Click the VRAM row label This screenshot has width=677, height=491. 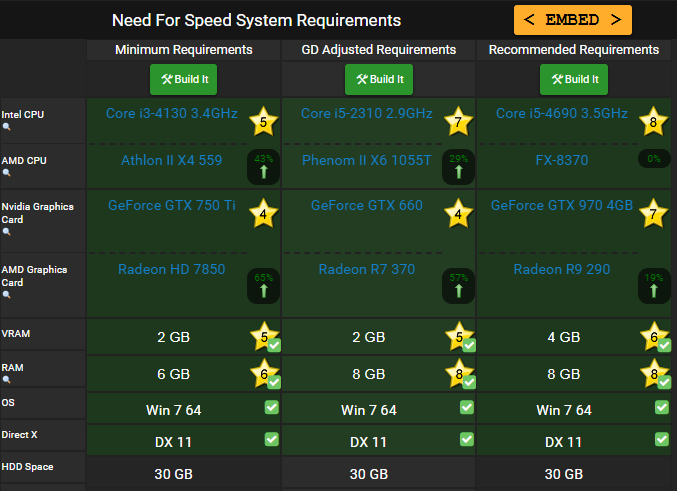click(x=16, y=334)
